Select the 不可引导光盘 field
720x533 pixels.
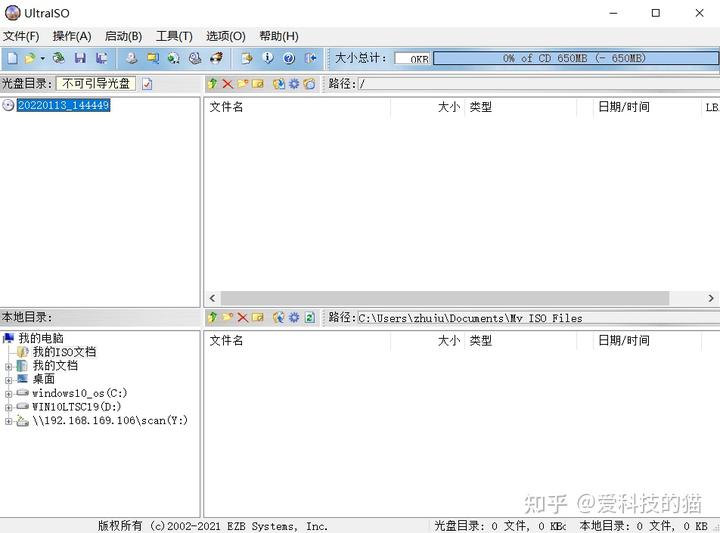[x=96, y=84]
